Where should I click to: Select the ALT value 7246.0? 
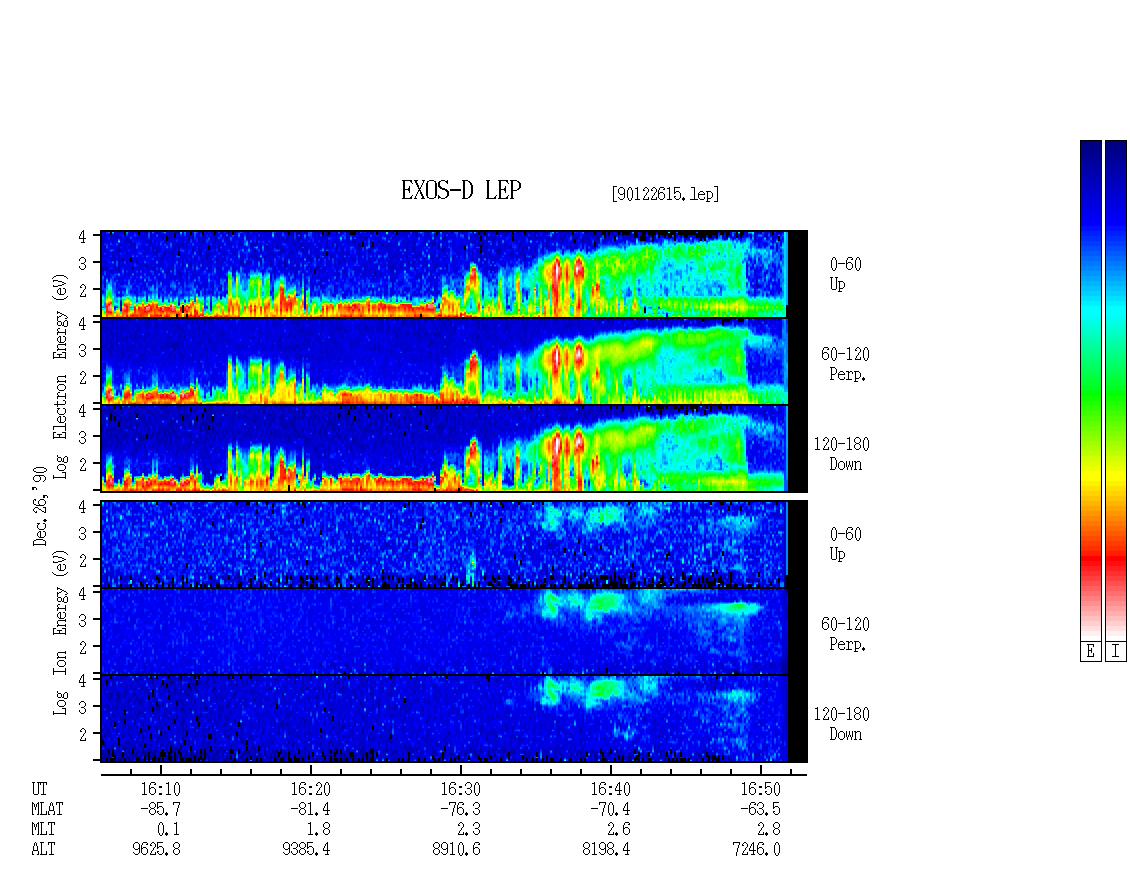tap(756, 850)
